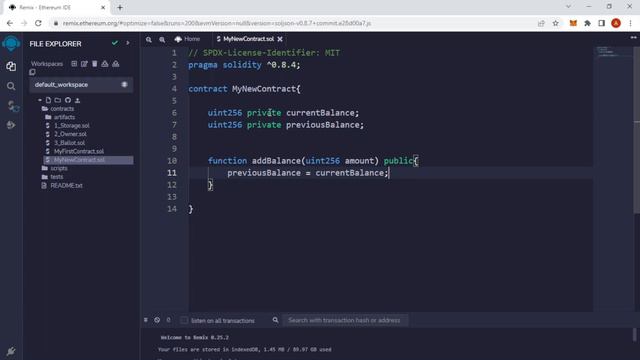Click the pragma solidity line

(x=244, y=65)
